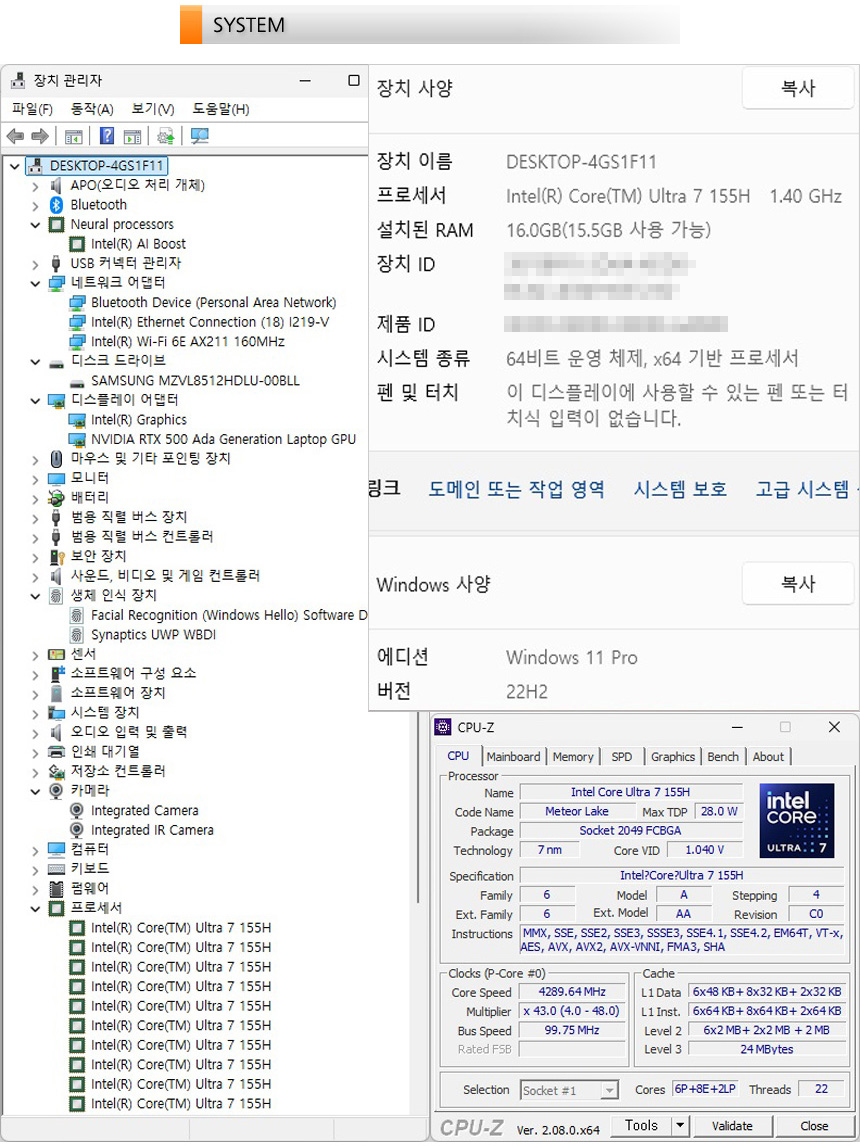Switch to the About tab in CPU-Z
This screenshot has height=1146, width=860.
coord(768,756)
